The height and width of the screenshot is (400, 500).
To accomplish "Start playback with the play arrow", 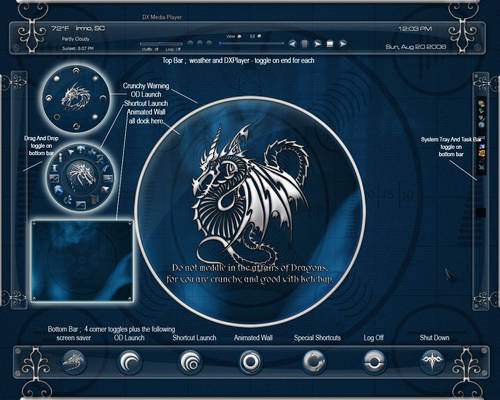I will click(317, 44).
